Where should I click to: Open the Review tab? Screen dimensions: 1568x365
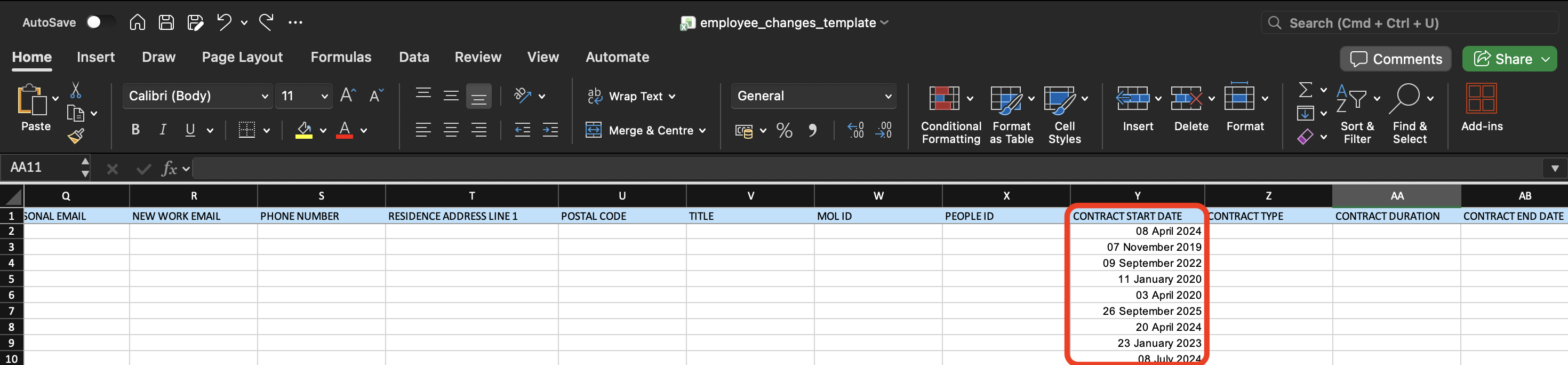pos(478,57)
